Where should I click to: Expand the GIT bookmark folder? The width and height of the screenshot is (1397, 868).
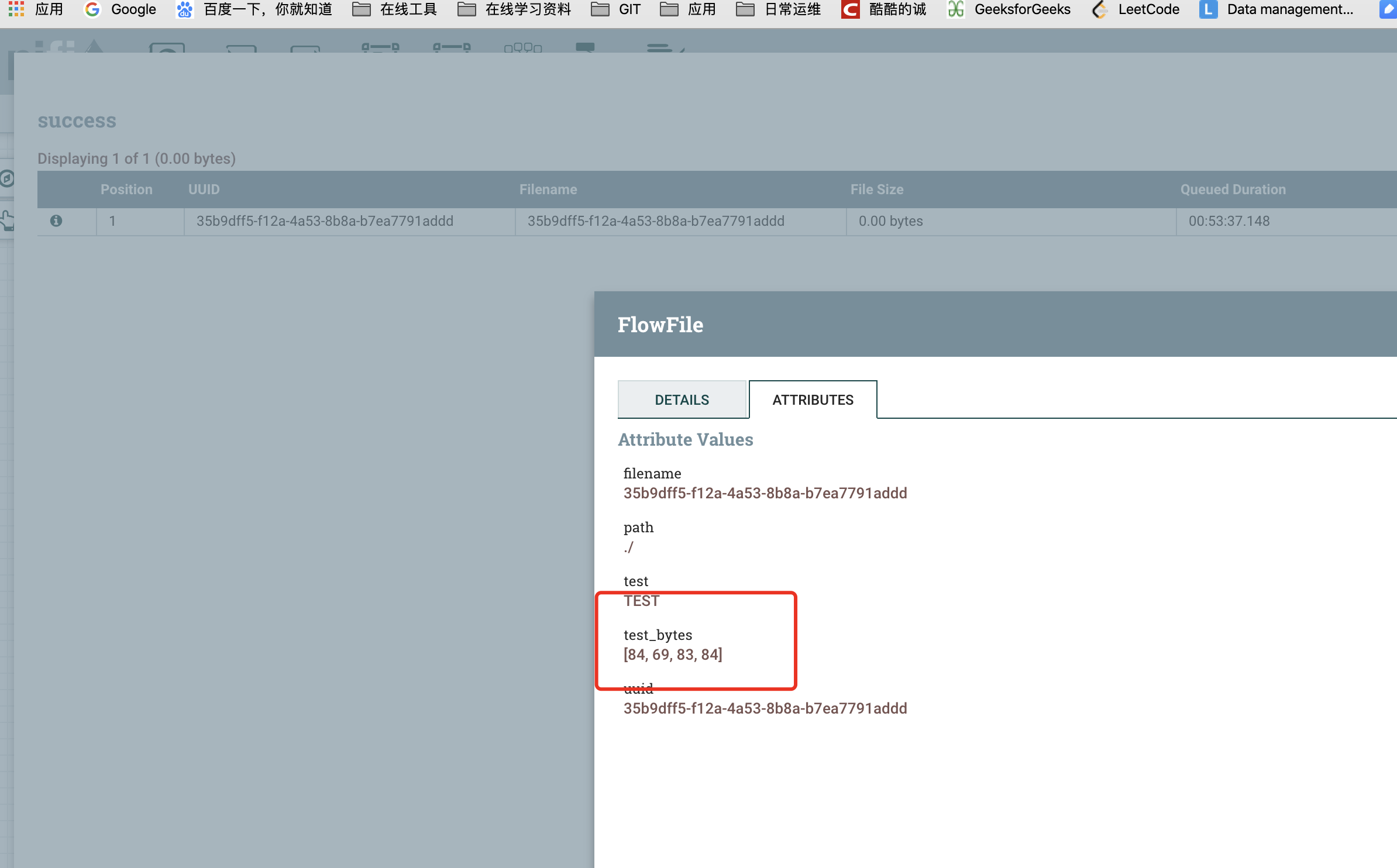click(x=616, y=9)
